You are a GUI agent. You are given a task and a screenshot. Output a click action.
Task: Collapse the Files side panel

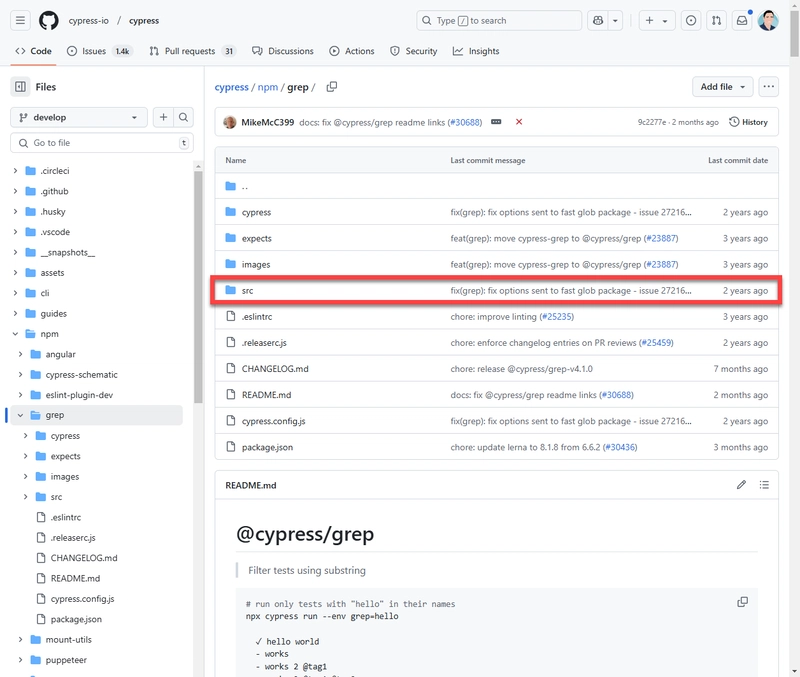click(x=20, y=87)
